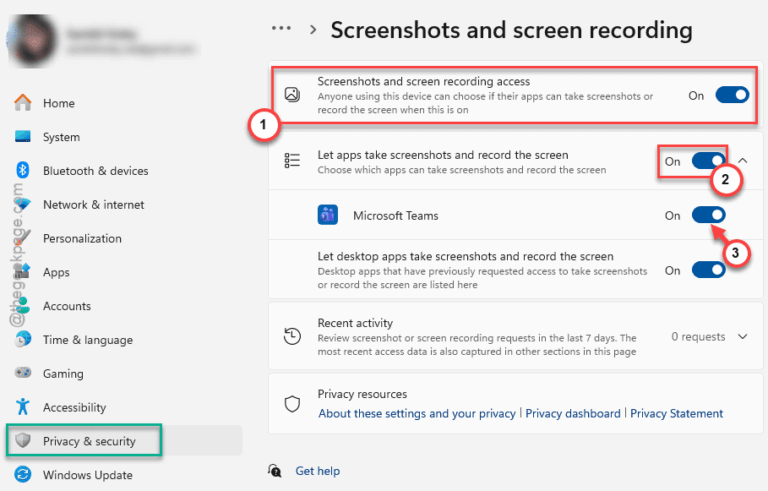Click the System monitor icon
768x491 pixels.
[23, 136]
